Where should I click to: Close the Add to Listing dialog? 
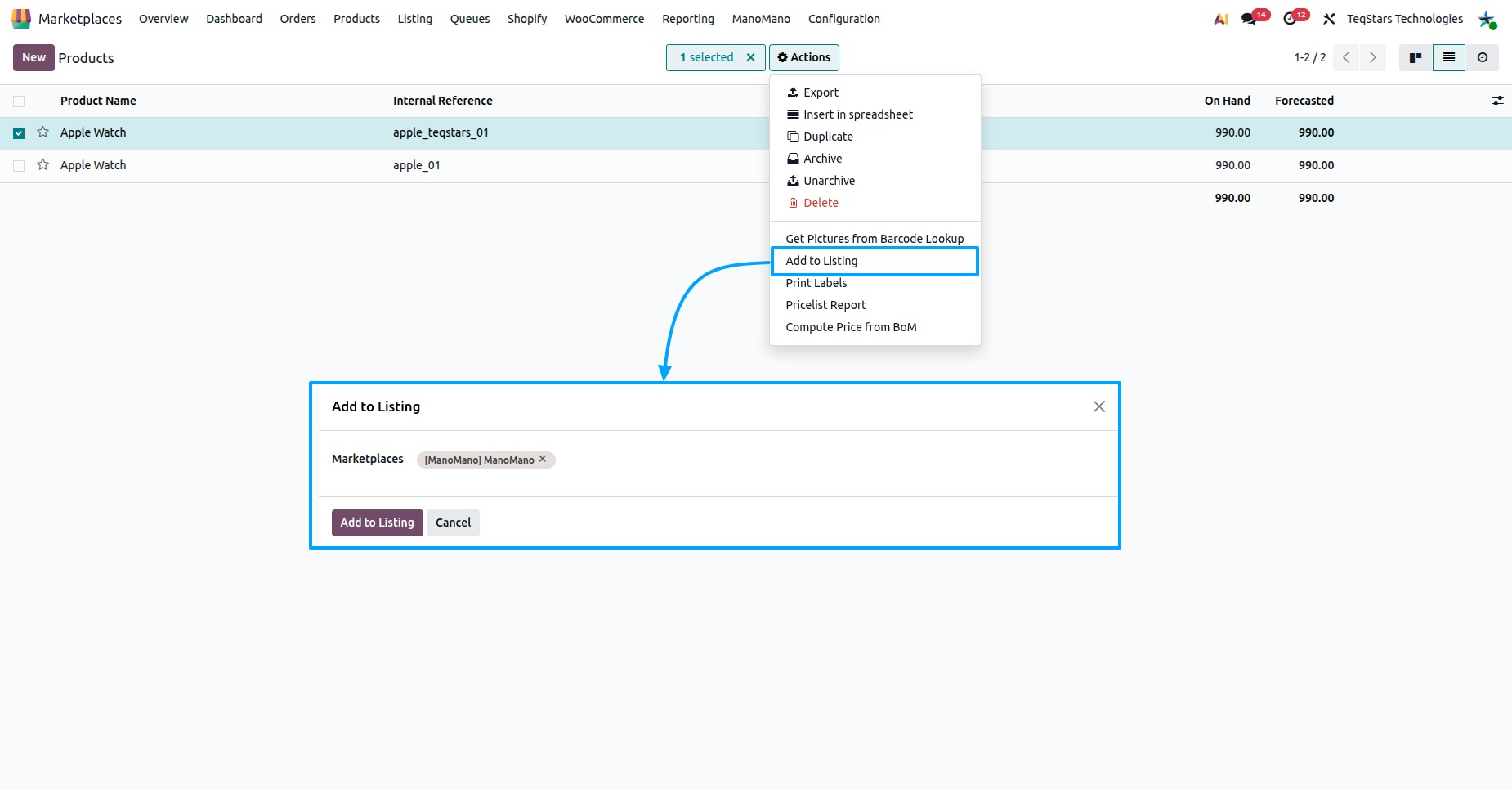pos(1099,406)
